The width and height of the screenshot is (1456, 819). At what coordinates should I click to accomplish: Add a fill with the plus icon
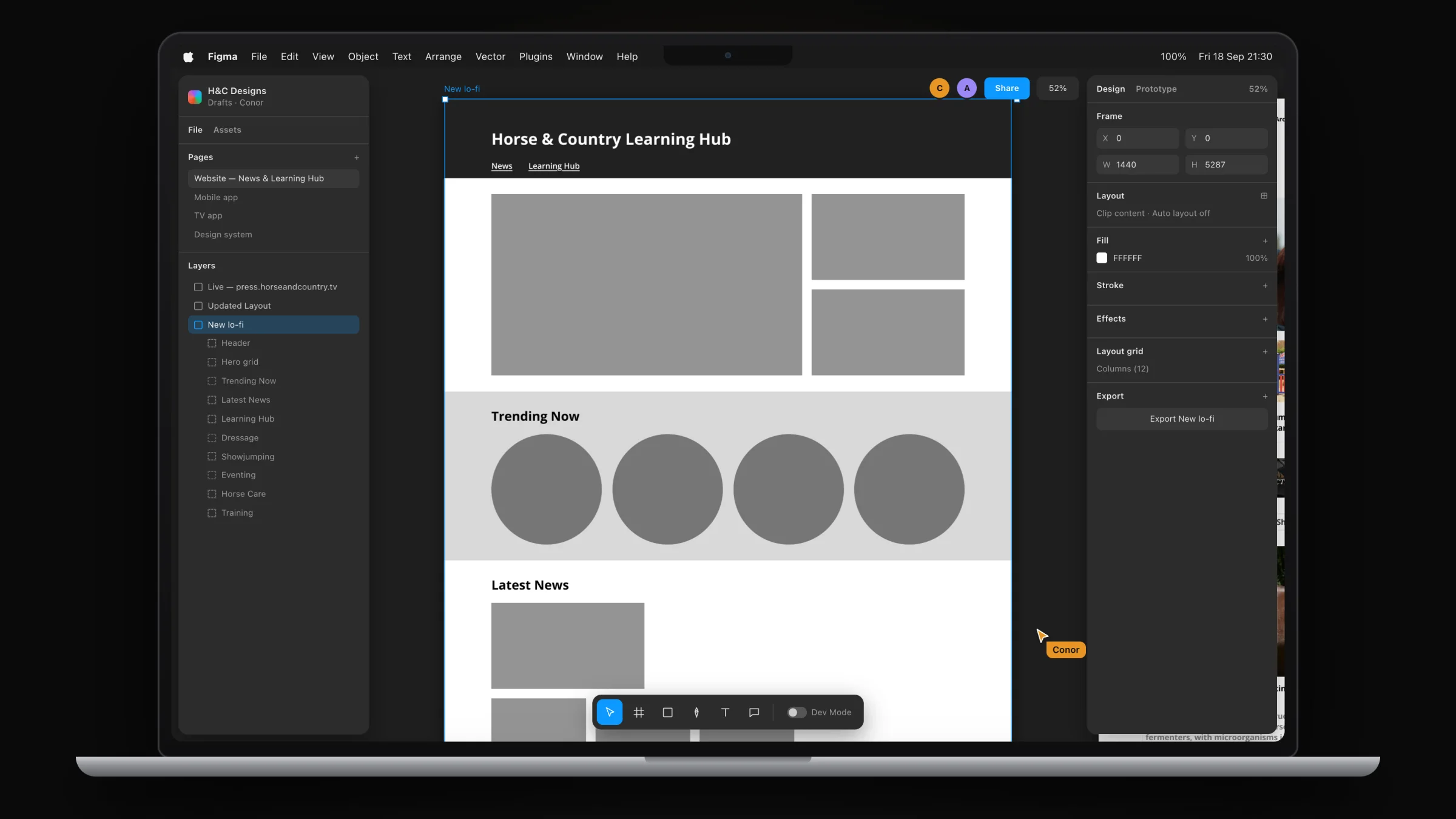[x=1265, y=241]
